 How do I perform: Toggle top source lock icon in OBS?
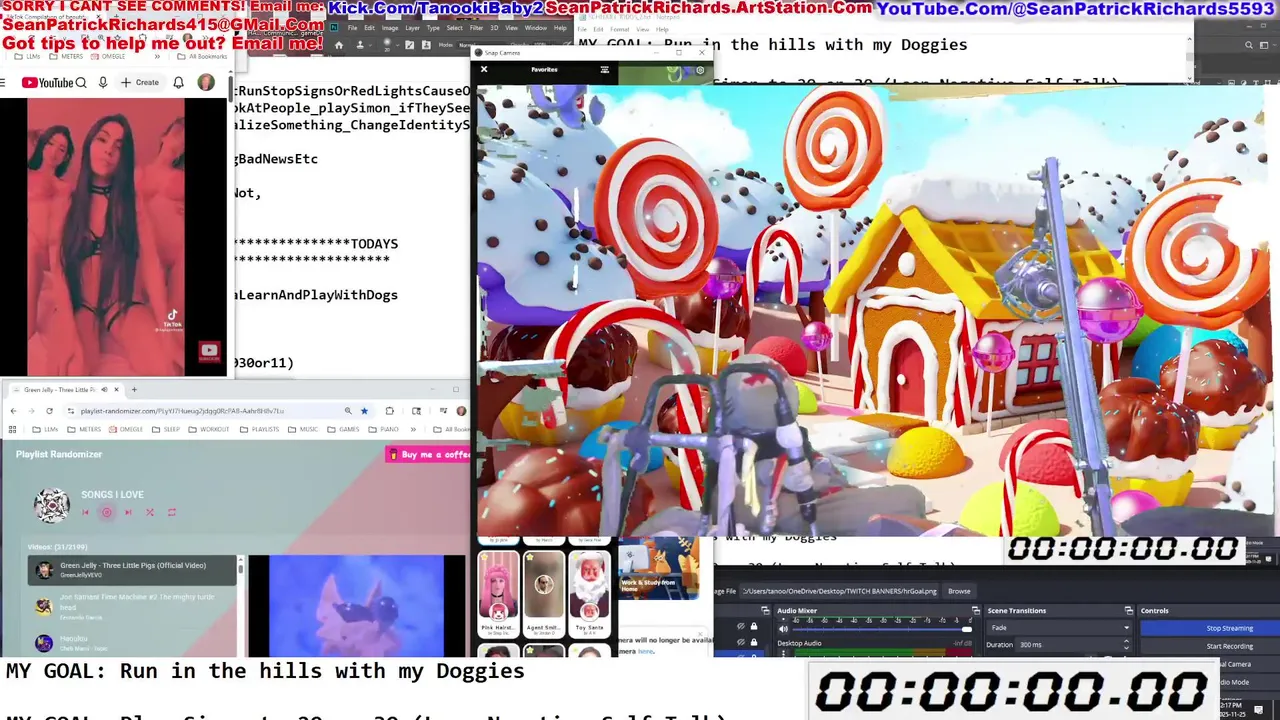tap(753, 627)
